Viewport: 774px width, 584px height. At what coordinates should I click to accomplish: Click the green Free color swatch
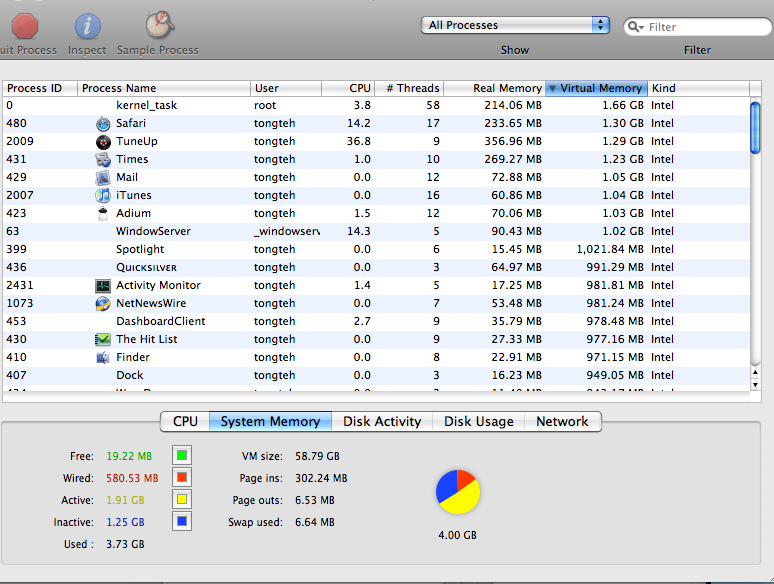click(182, 455)
